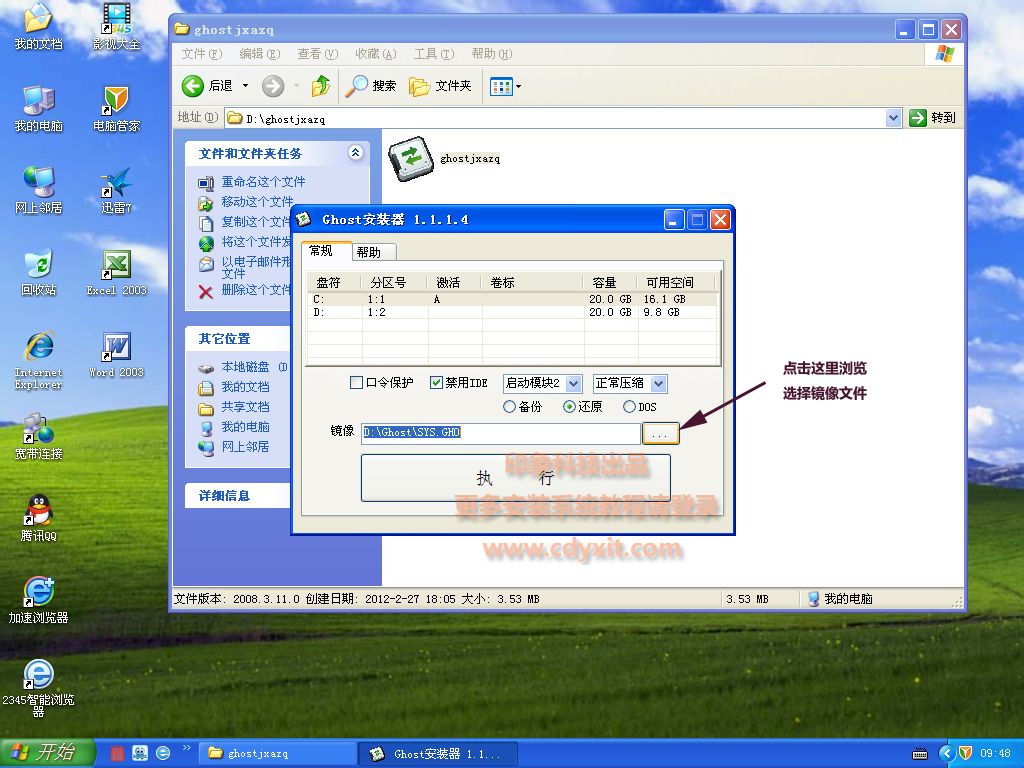Image resolution: width=1024 pixels, height=768 pixels.
Task: Select the Recycle Bin desktop icon
Action: click(39, 272)
